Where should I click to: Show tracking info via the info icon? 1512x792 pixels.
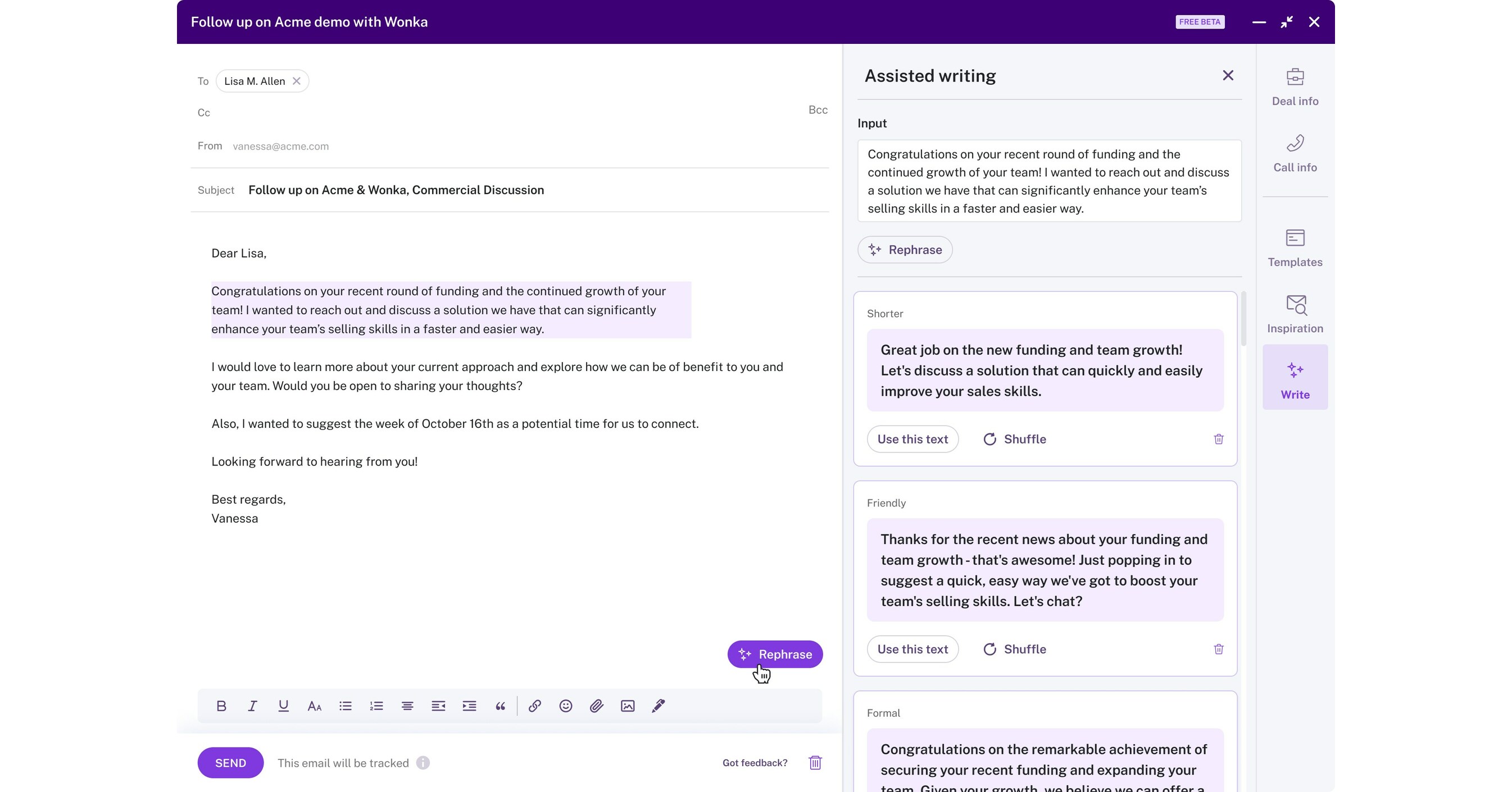point(423,763)
